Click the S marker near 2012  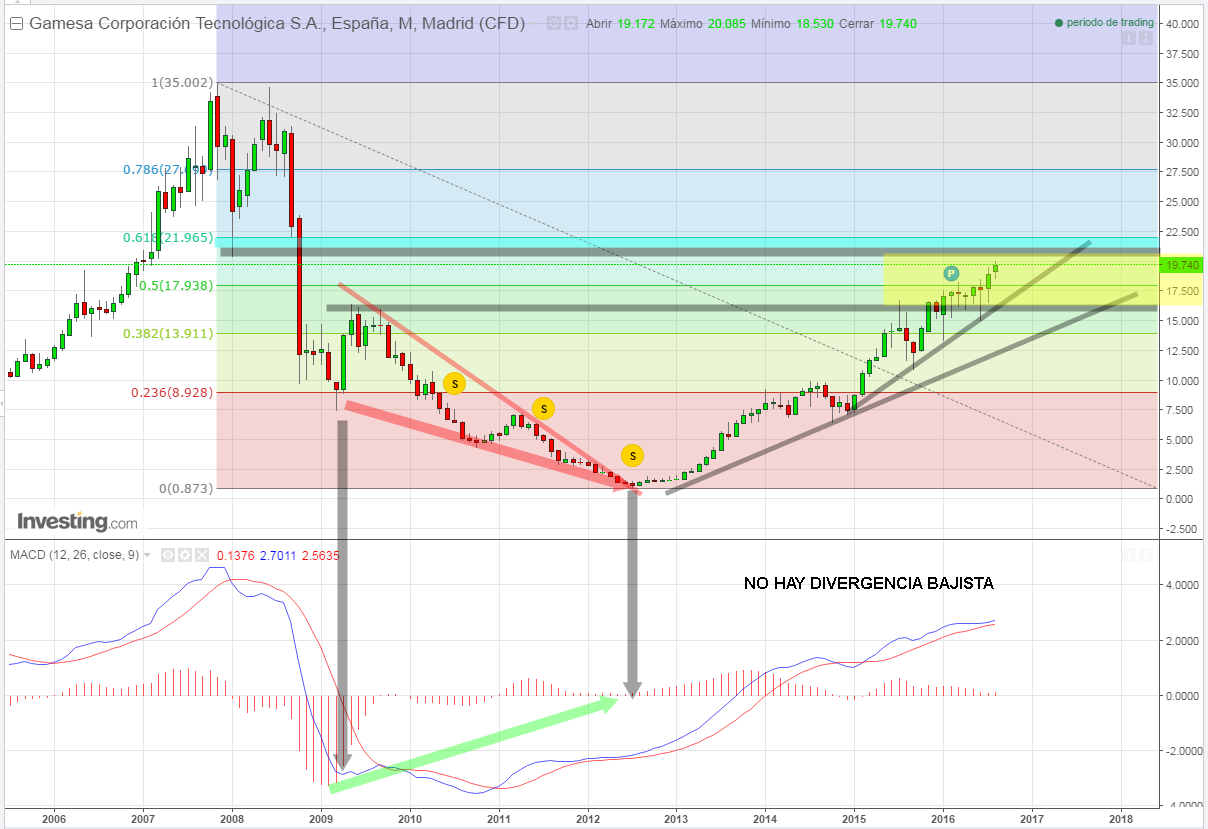[632, 456]
